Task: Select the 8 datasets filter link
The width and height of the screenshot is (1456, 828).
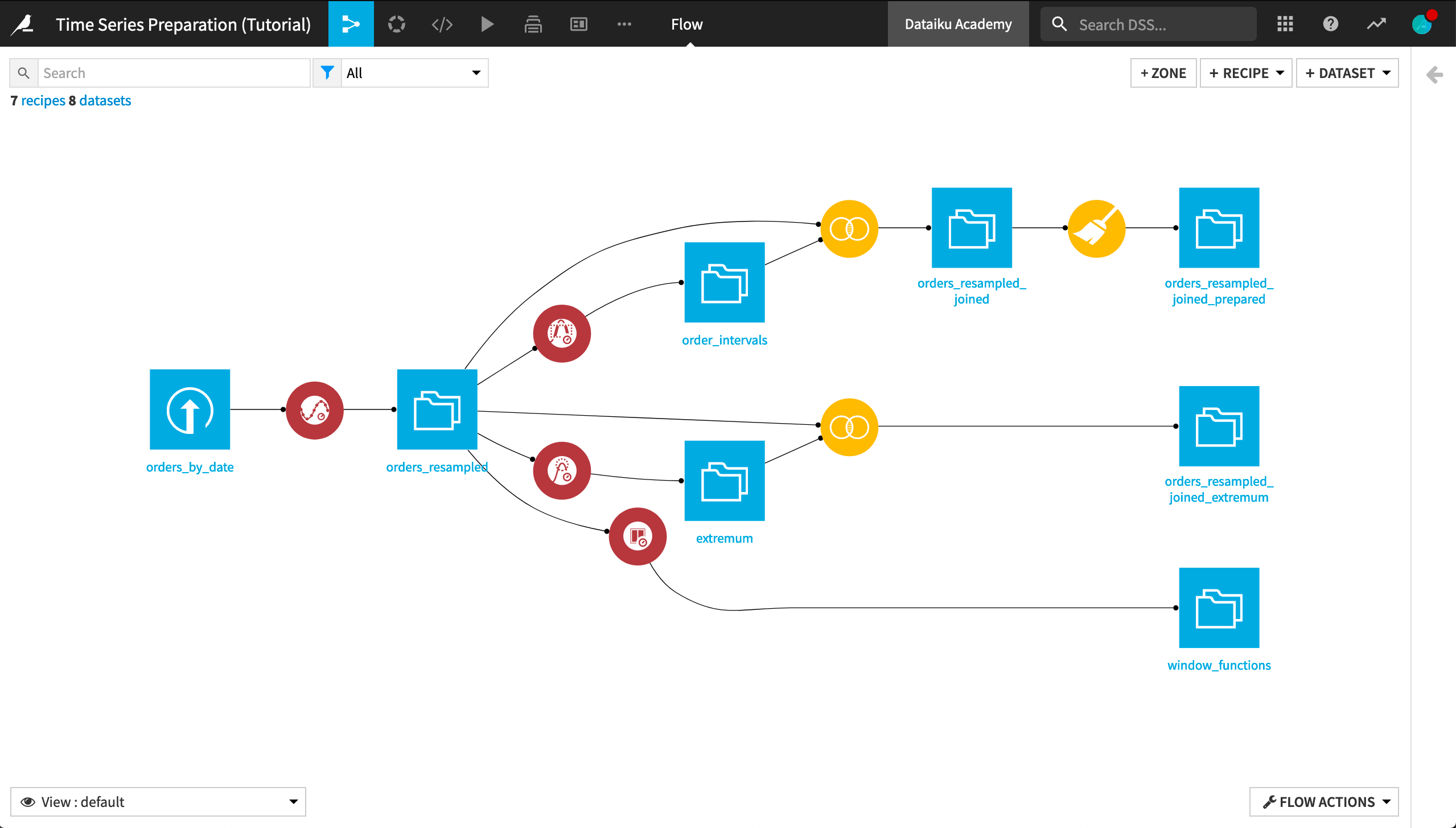Action: click(x=105, y=100)
